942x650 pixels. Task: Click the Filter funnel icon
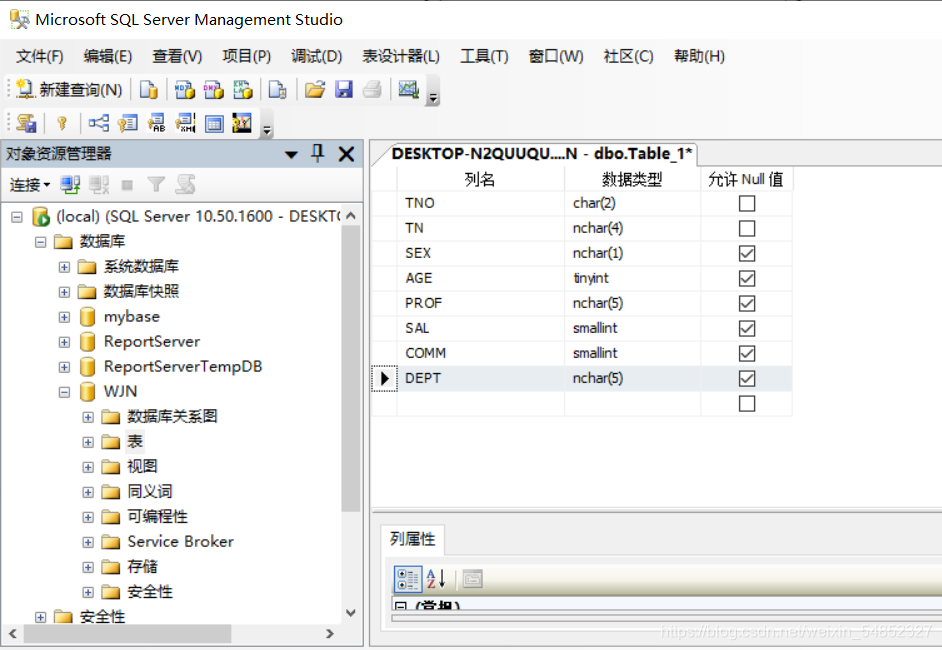pyautogui.click(x=156, y=184)
